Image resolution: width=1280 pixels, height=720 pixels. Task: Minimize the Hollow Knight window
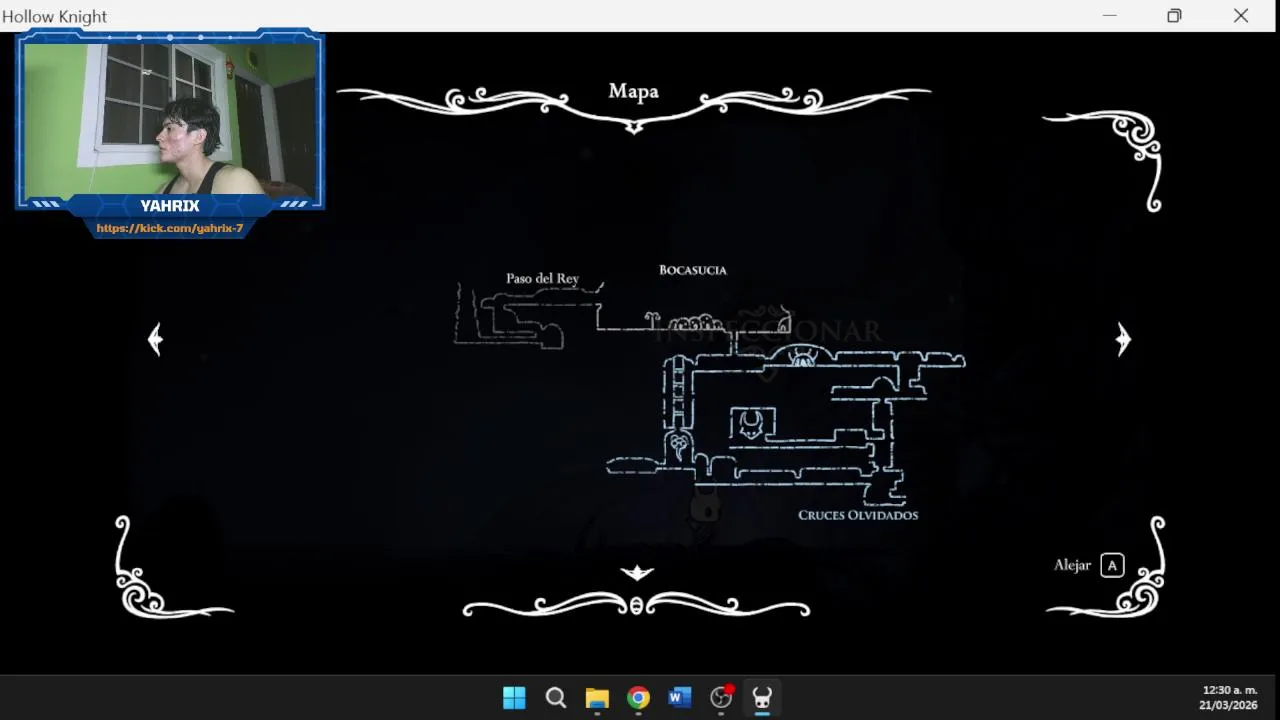pyautogui.click(x=1109, y=16)
